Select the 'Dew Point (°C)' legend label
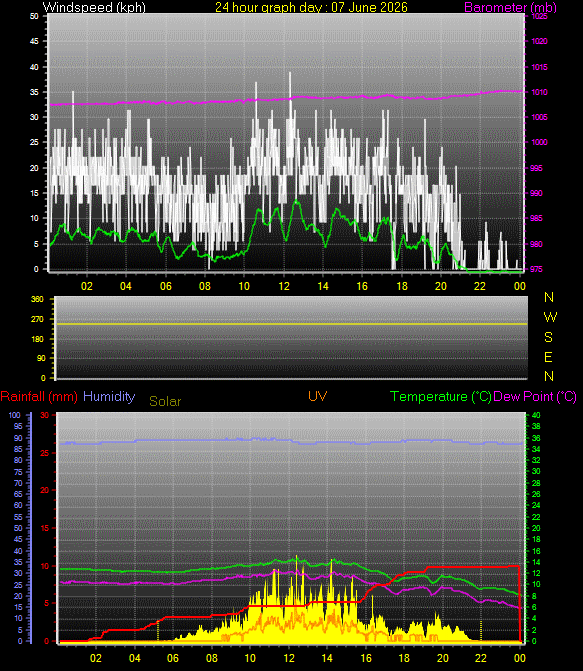This screenshot has height=671, width=583. tap(535, 397)
